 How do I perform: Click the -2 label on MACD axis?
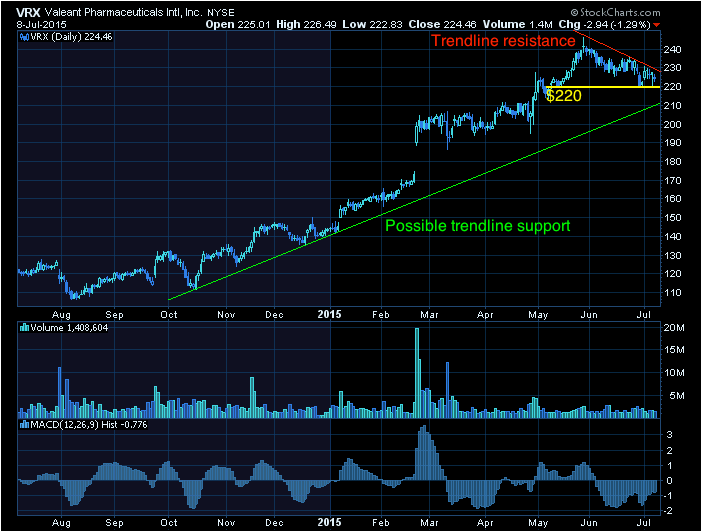click(x=668, y=511)
